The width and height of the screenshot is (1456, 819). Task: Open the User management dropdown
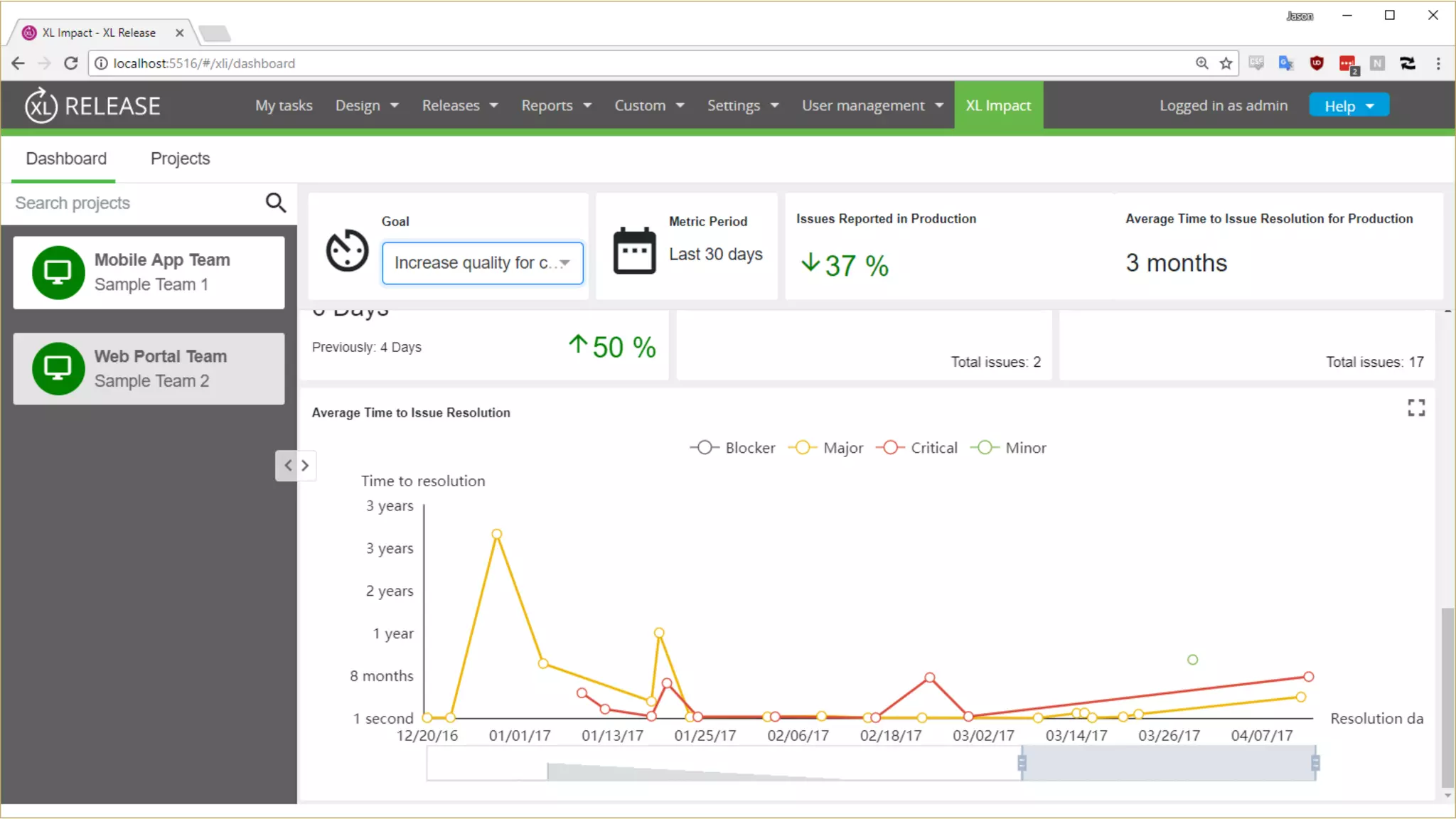coord(872,105)
